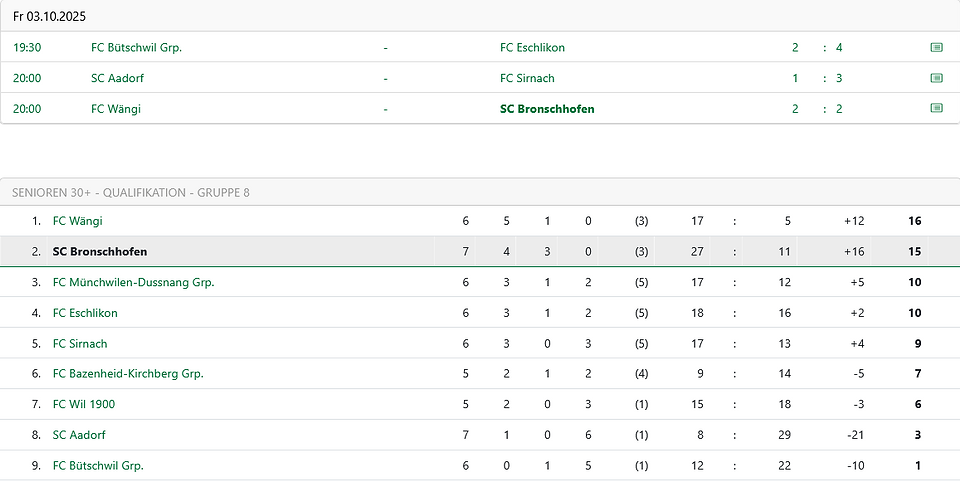Open FC Münchwilen-Dussnang Grp. team page
Screen dimensions: 960x482
click(x=133, y=282)
